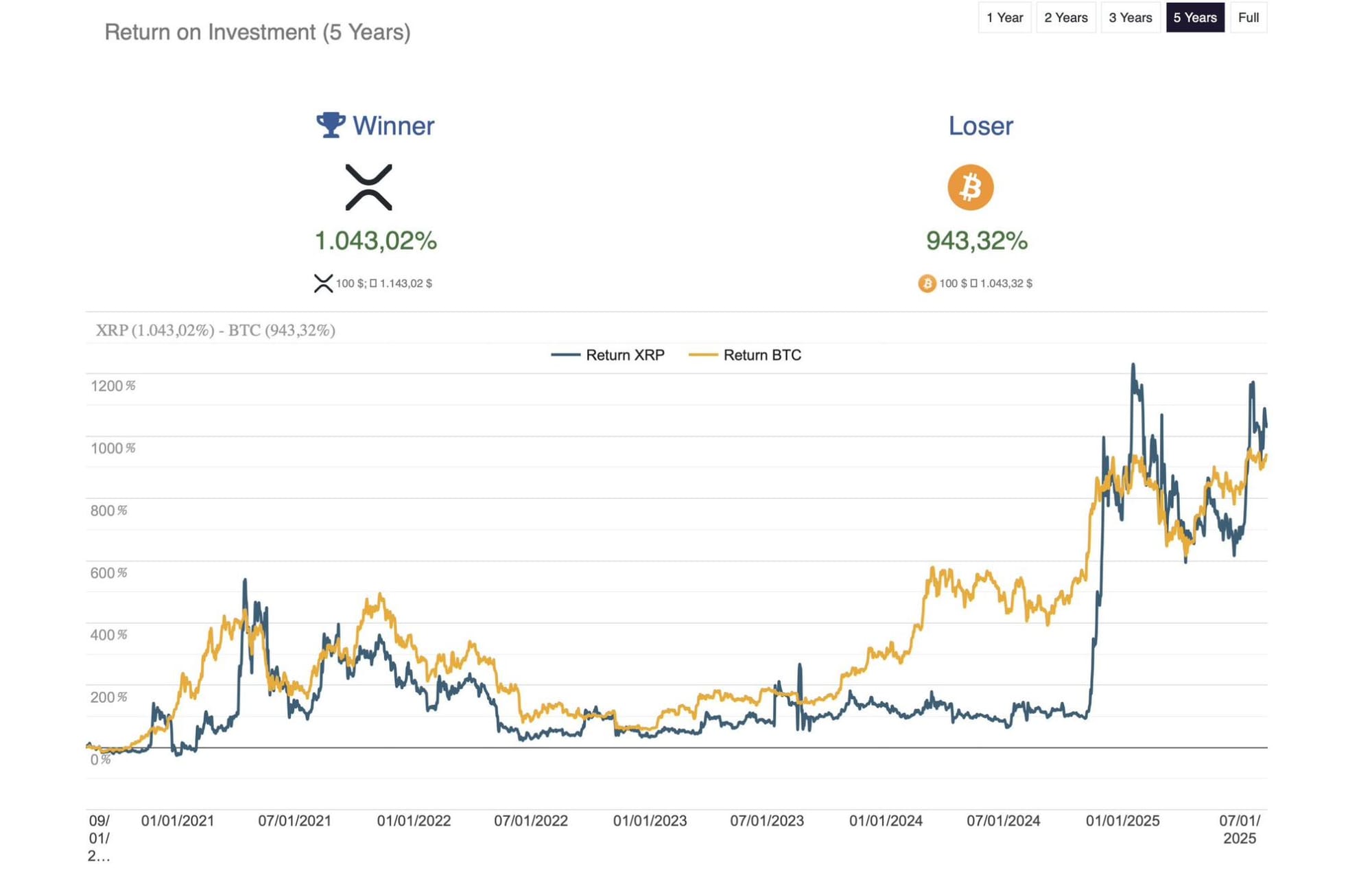
Task: Click the 943,32% BTC return value
Action: tap(976, 241)
